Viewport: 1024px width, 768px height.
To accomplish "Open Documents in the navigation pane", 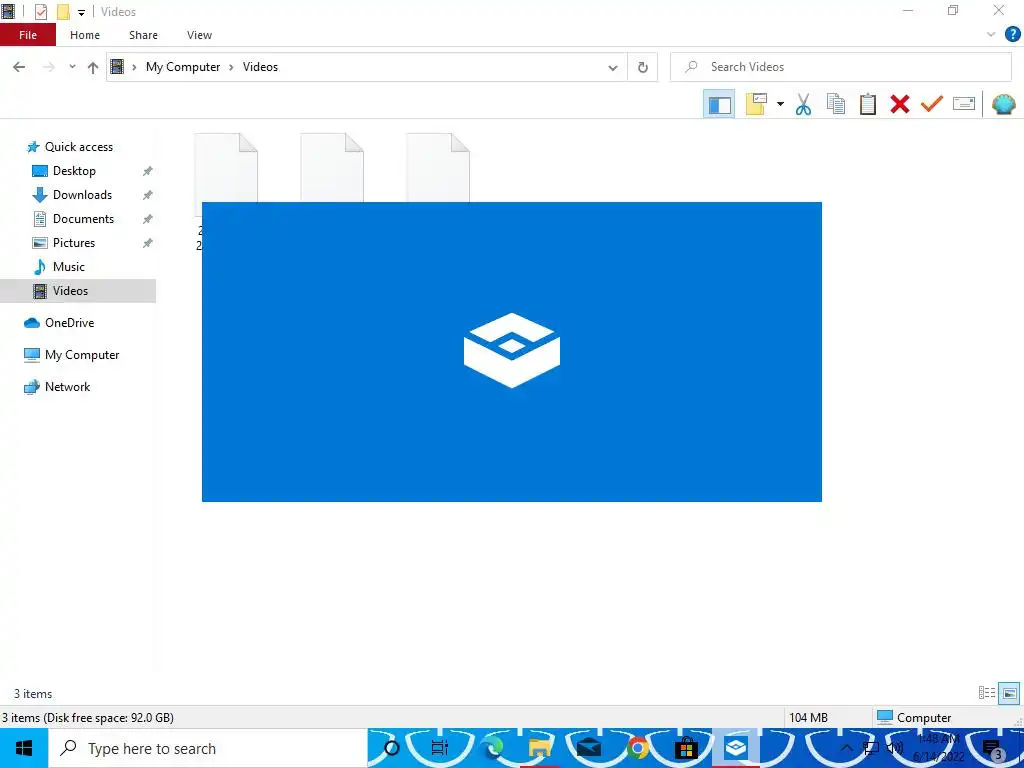I will (x=83, y=219).
